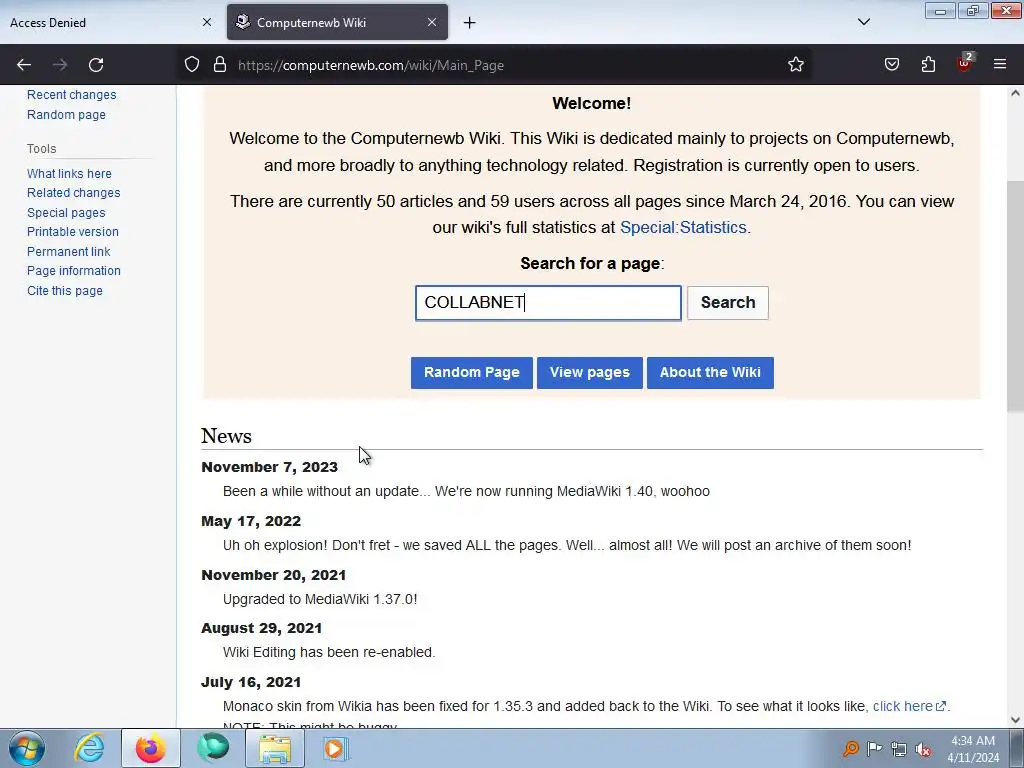Open the Page information link
This screenshot has width=1024, height=768.
click(74, 270)
